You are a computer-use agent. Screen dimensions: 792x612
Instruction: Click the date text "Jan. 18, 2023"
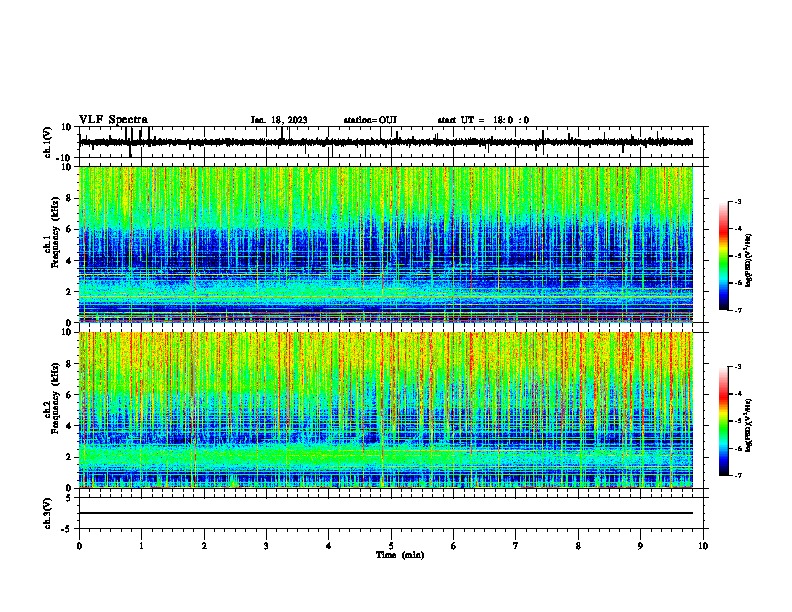point(279,120)
